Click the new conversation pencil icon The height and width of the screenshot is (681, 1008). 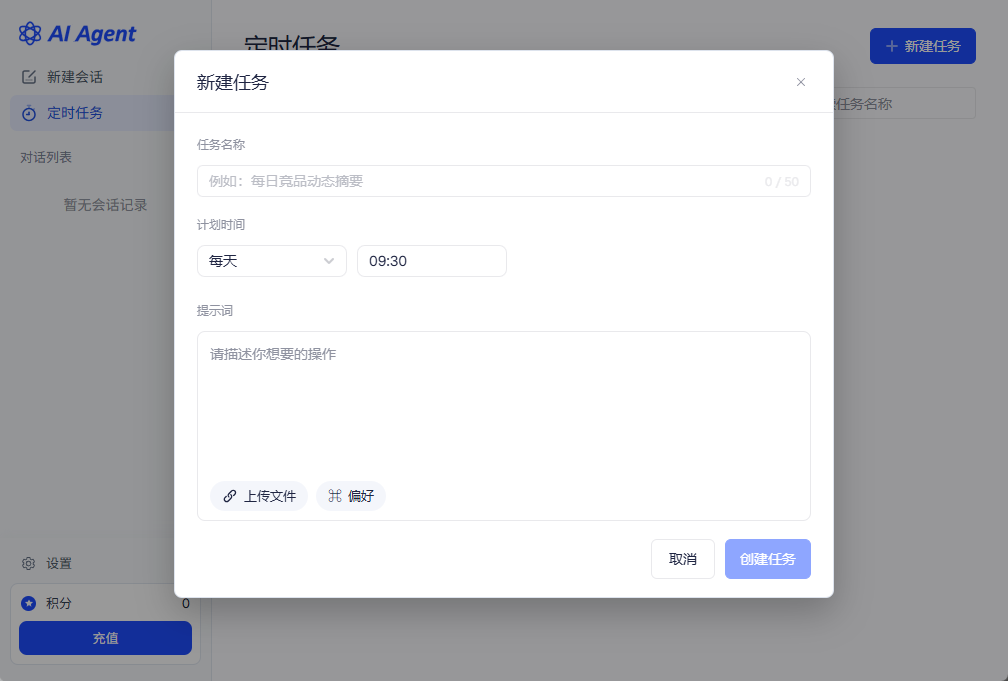pos(29,77)
